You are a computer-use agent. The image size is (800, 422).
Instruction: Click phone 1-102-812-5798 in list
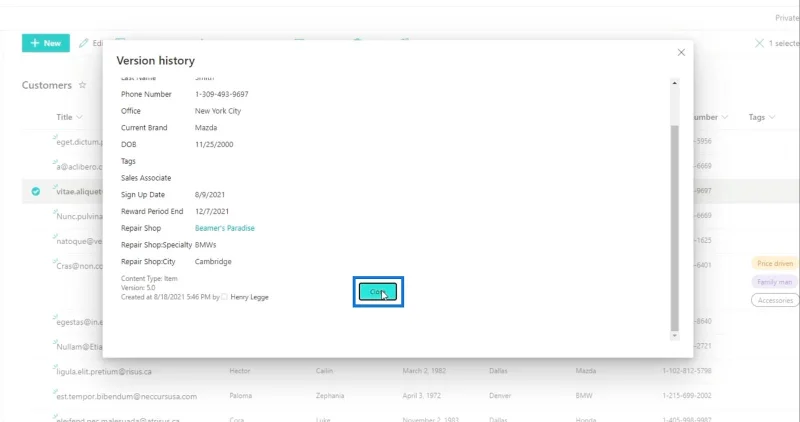click(687, 371)
